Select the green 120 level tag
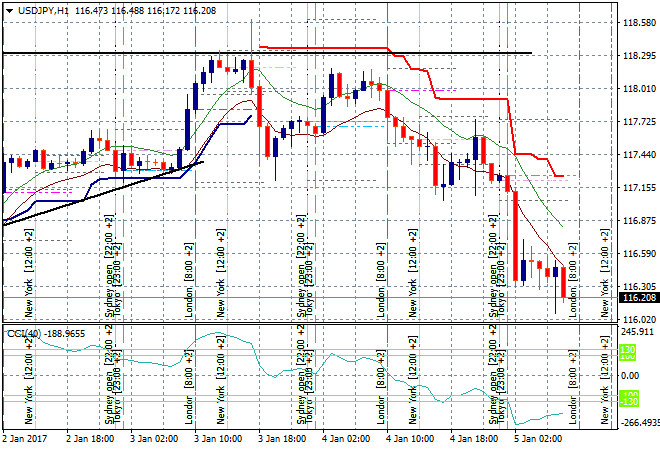This screenshot has height=450, width=660. click(x=628, y=351)
